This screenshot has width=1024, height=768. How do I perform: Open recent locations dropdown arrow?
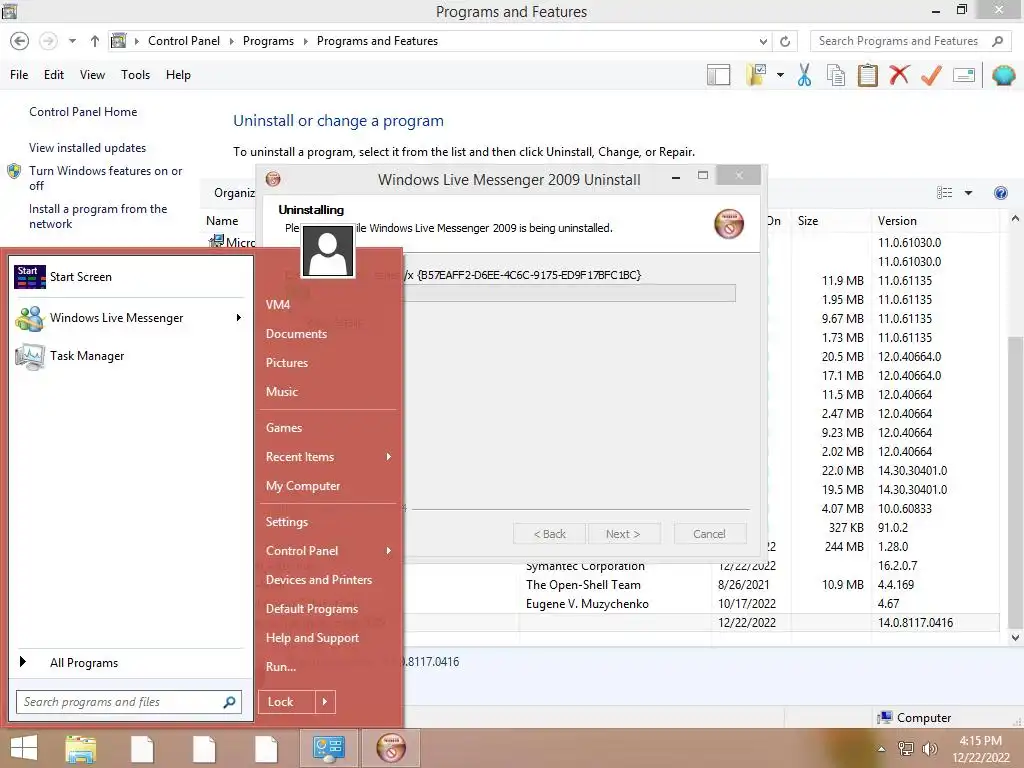click(72, 41)
